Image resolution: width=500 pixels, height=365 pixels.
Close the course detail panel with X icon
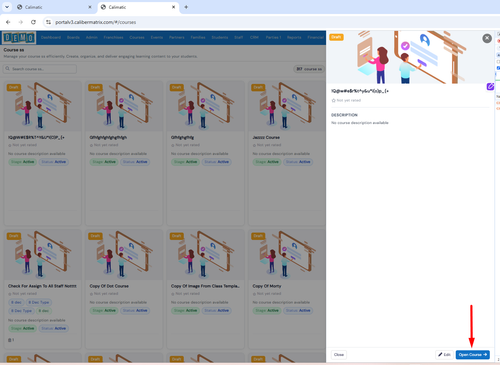[487, 38]
